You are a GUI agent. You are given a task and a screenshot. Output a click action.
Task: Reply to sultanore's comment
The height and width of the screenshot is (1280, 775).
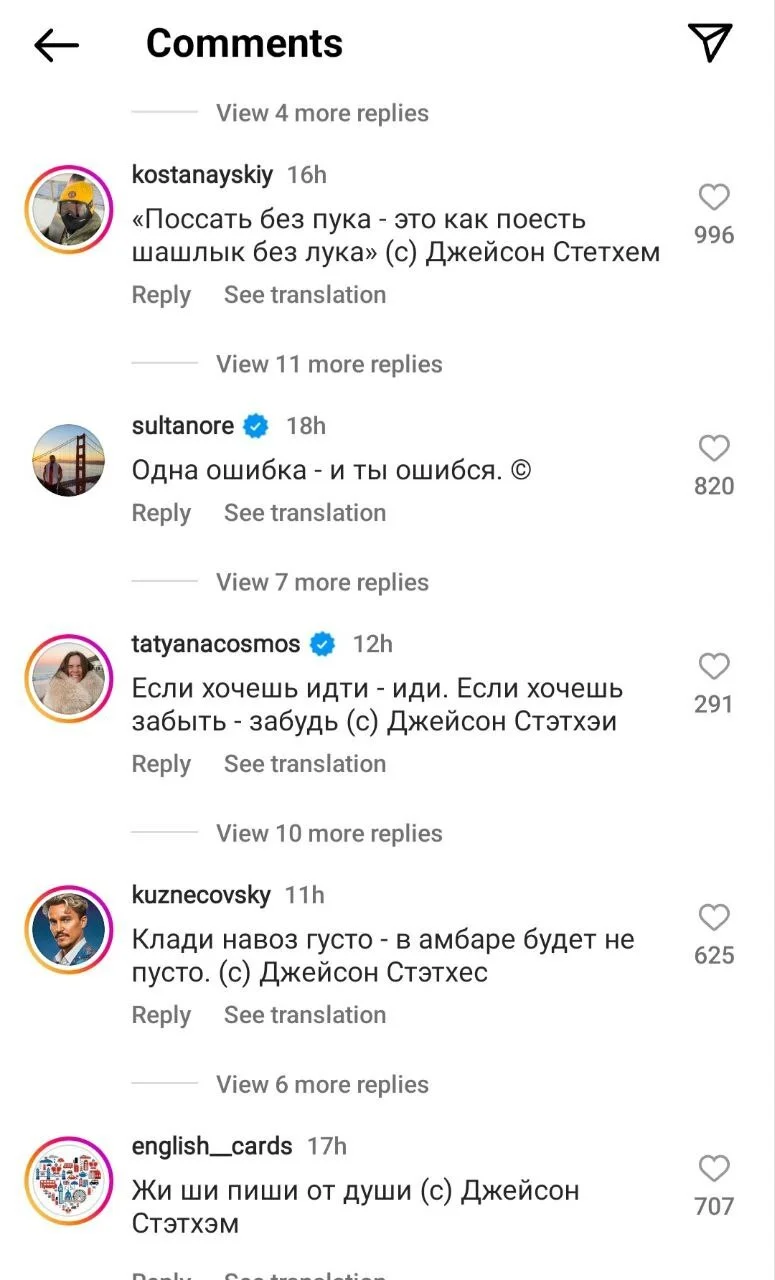(161, 513)
